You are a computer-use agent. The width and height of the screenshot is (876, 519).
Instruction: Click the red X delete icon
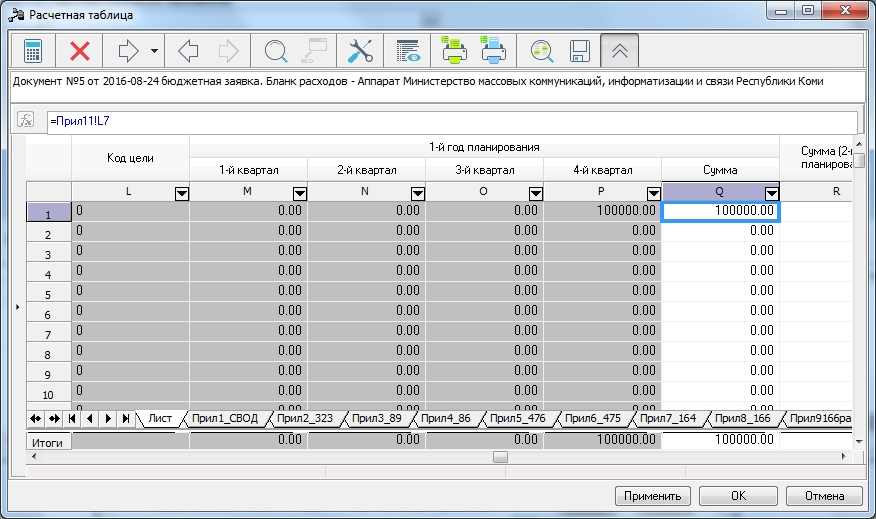click(x=80, y=51)
